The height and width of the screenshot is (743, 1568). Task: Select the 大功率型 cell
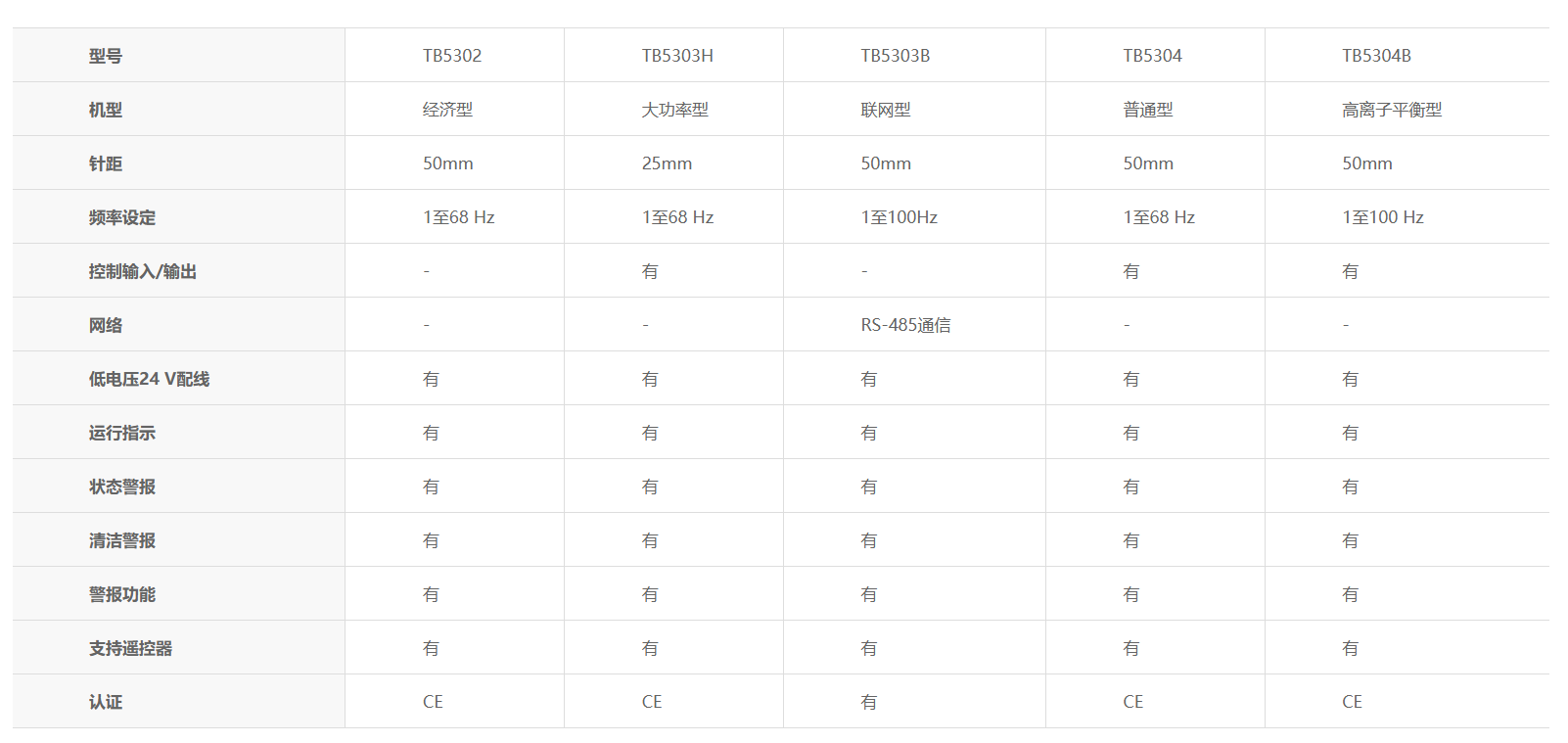click(x=674, y=110)
